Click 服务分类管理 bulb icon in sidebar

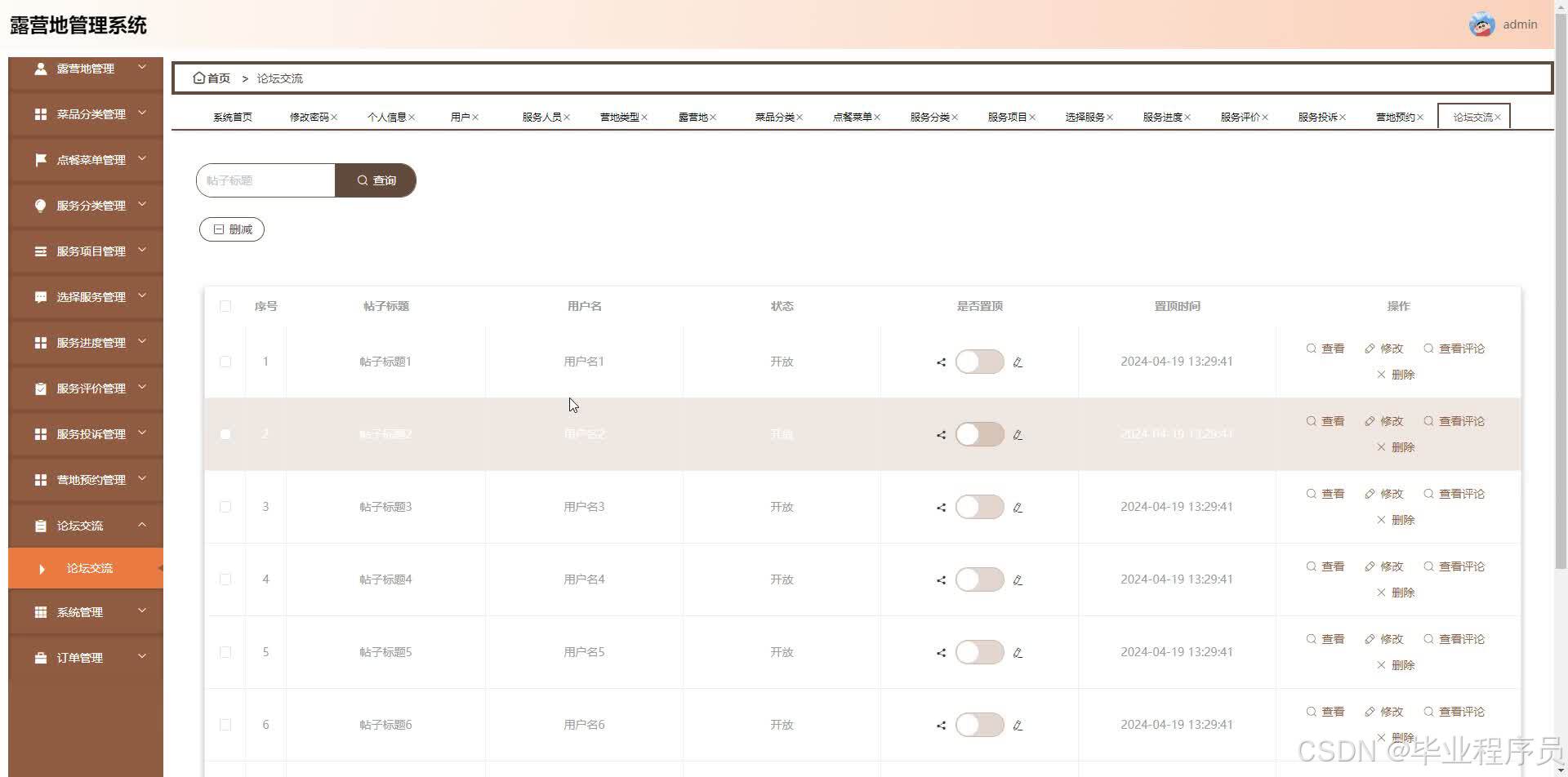pyautogui.click(x=40, y=206)
